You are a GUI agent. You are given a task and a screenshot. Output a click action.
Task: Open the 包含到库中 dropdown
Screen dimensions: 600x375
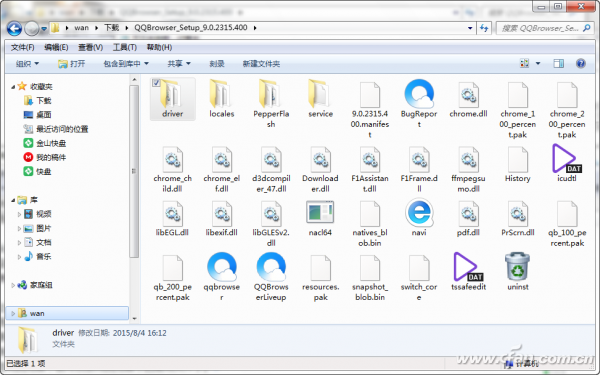tap(126, 64)
